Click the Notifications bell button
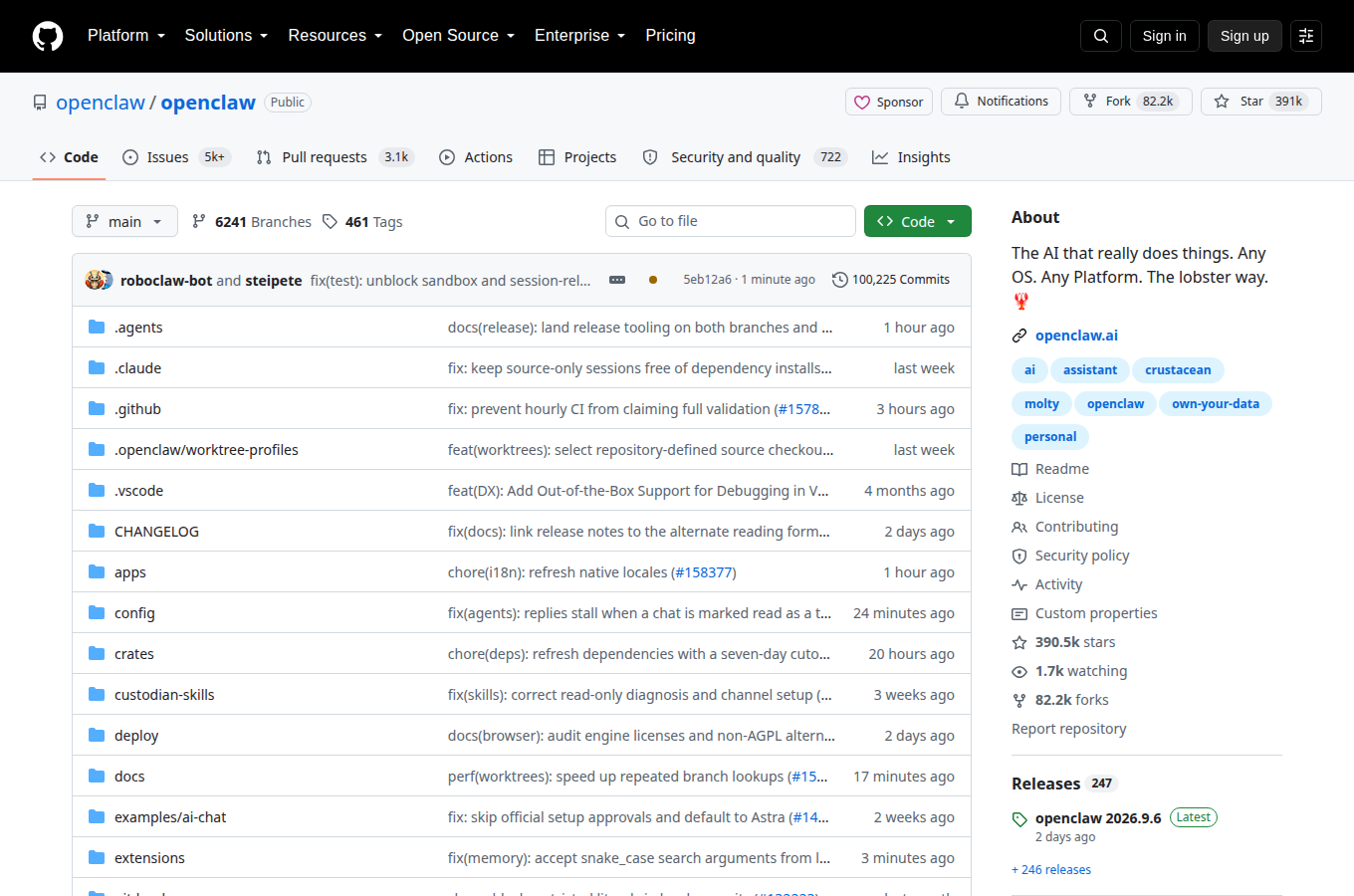Image resolution: width=1354 pixels, height=896 pixels. pyautogui.click(x=1001, y=102)
